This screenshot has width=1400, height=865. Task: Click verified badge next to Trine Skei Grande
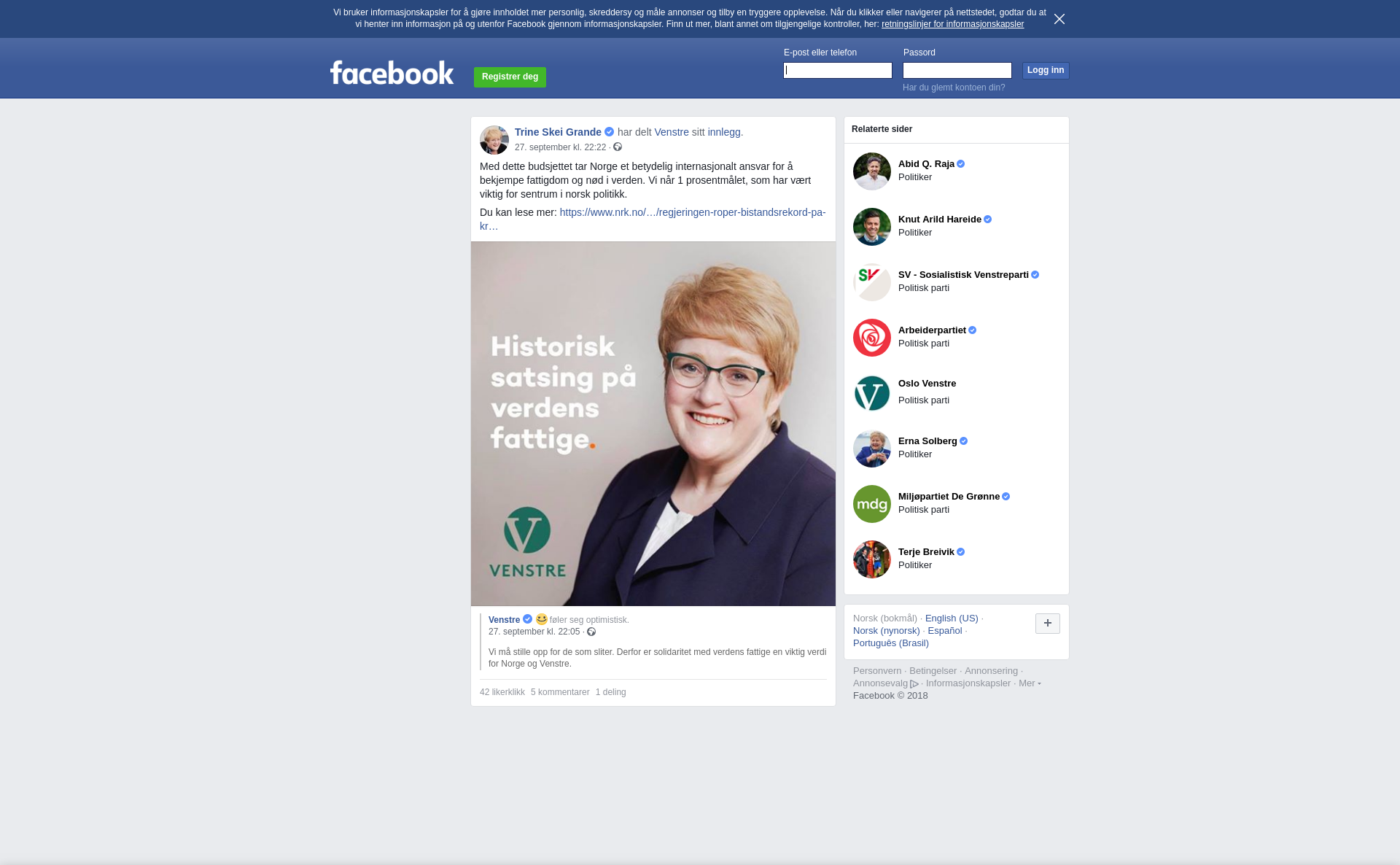(x=609, y=132)
